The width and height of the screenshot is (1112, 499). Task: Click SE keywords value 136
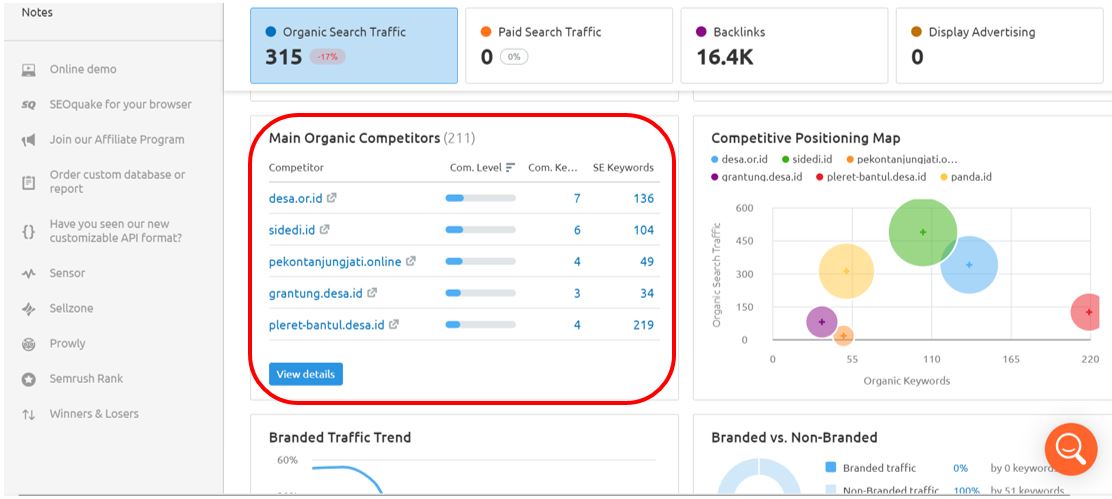point(644,198)
